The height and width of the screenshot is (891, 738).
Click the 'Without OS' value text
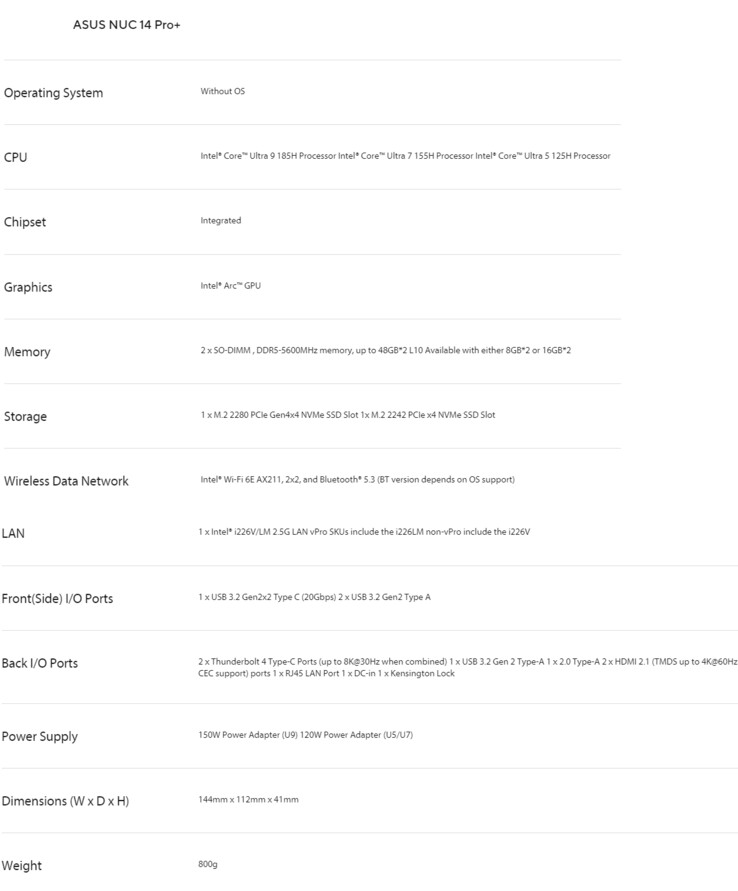[222, 92]
